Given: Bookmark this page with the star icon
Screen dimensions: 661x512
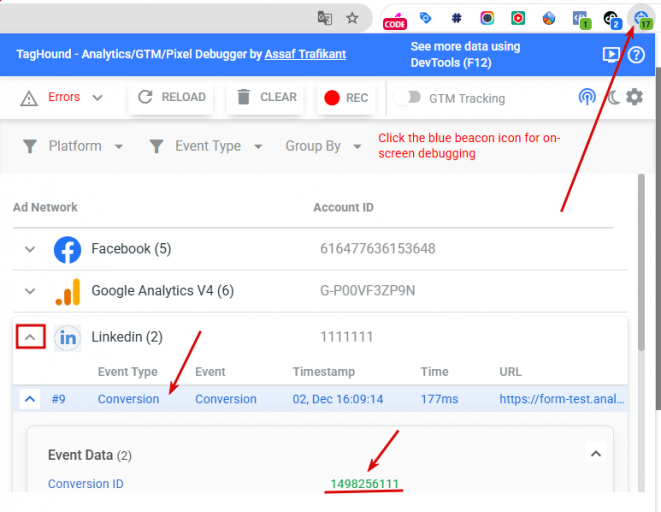Looking at the screenshot, I should (x=352, y=18).
